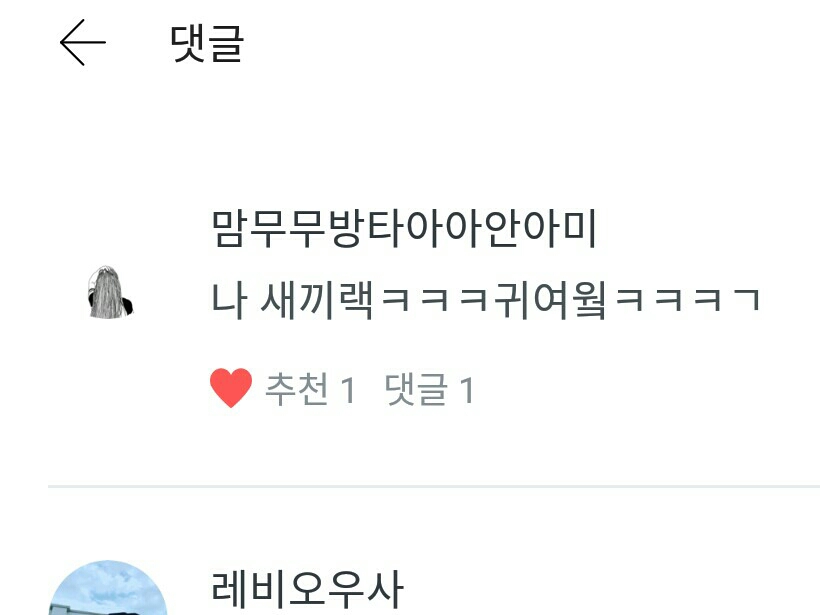The width and height of the screenshot is (820, 615).
Task: Tap the red heart on first comment
Action: point(231,388)
